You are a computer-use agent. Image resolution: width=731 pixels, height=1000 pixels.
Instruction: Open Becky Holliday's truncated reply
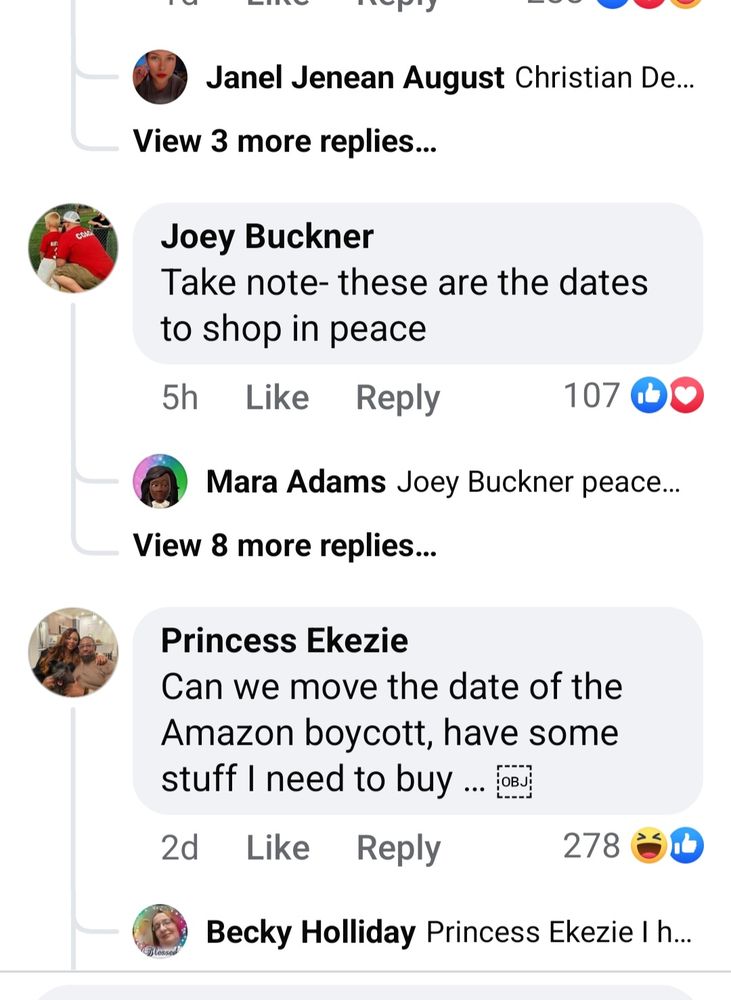558,933
